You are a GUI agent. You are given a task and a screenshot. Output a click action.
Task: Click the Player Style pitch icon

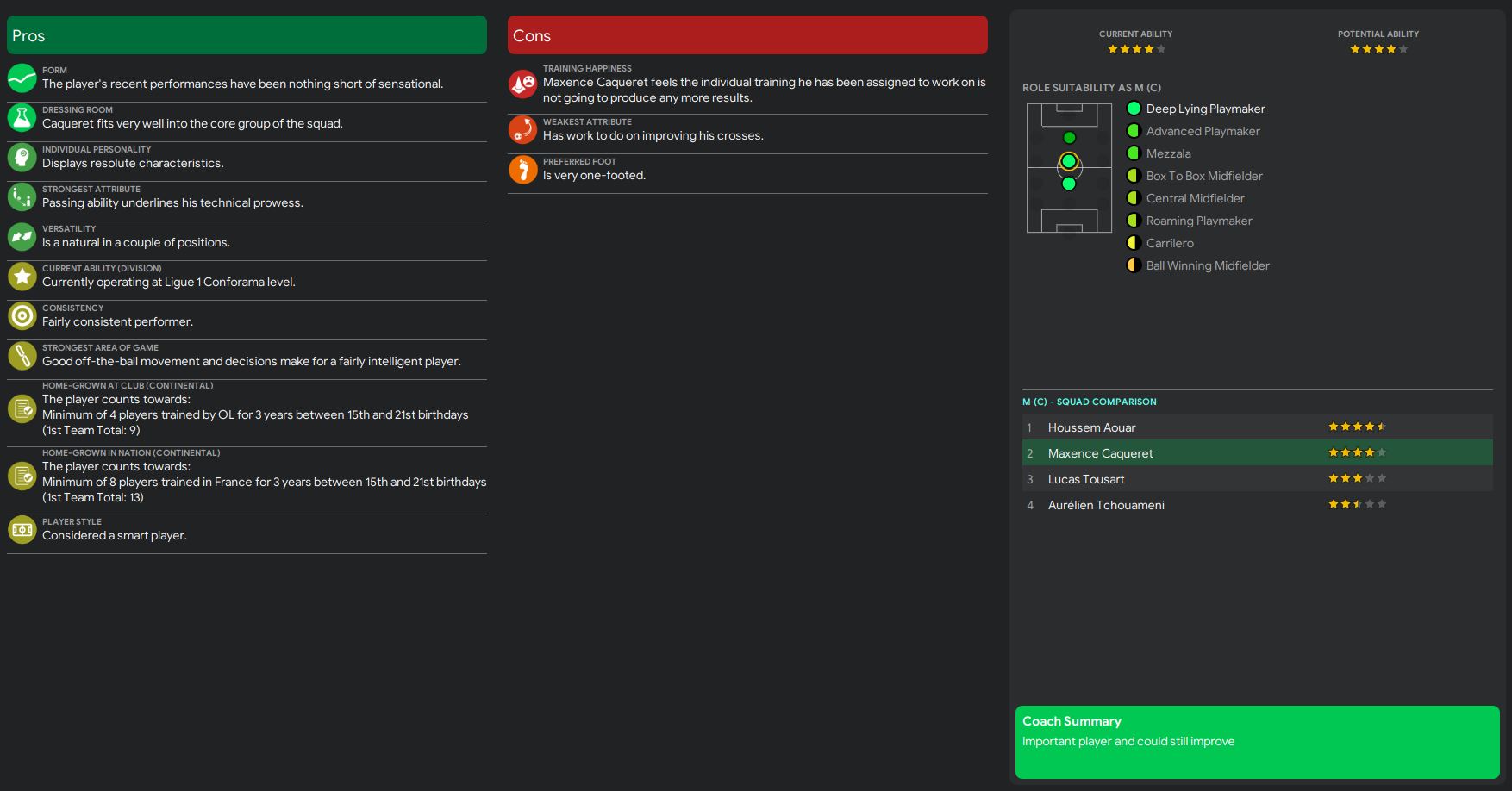[x=22, y=529]
